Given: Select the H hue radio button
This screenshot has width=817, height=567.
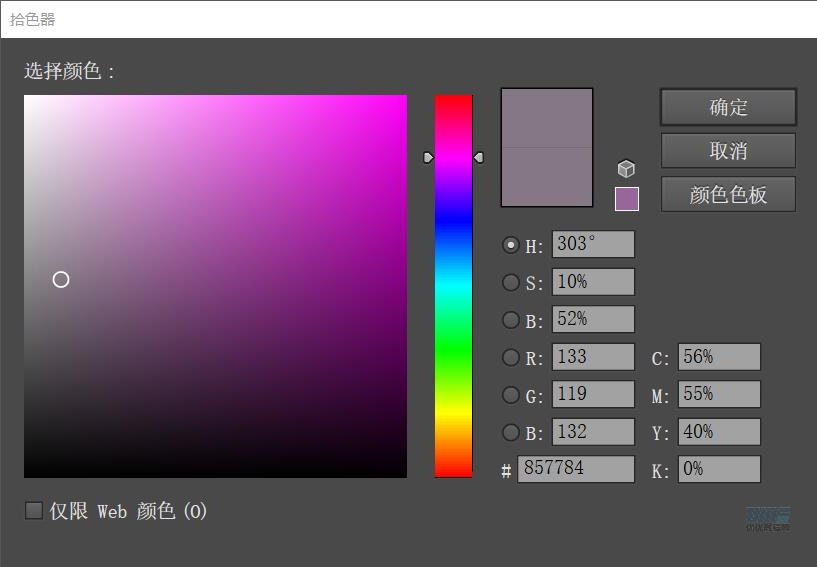Looking at the screenshot, I should (511, 245).
